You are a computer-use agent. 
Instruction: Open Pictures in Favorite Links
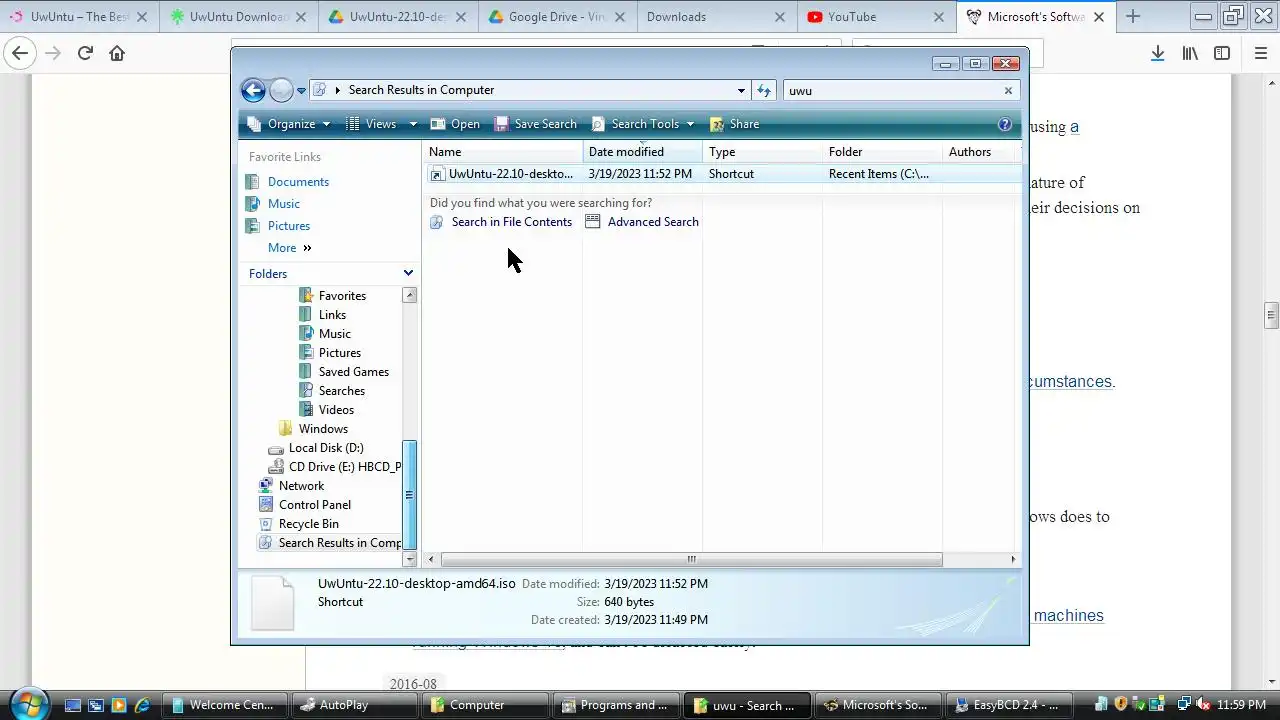[x=288, y=226]
